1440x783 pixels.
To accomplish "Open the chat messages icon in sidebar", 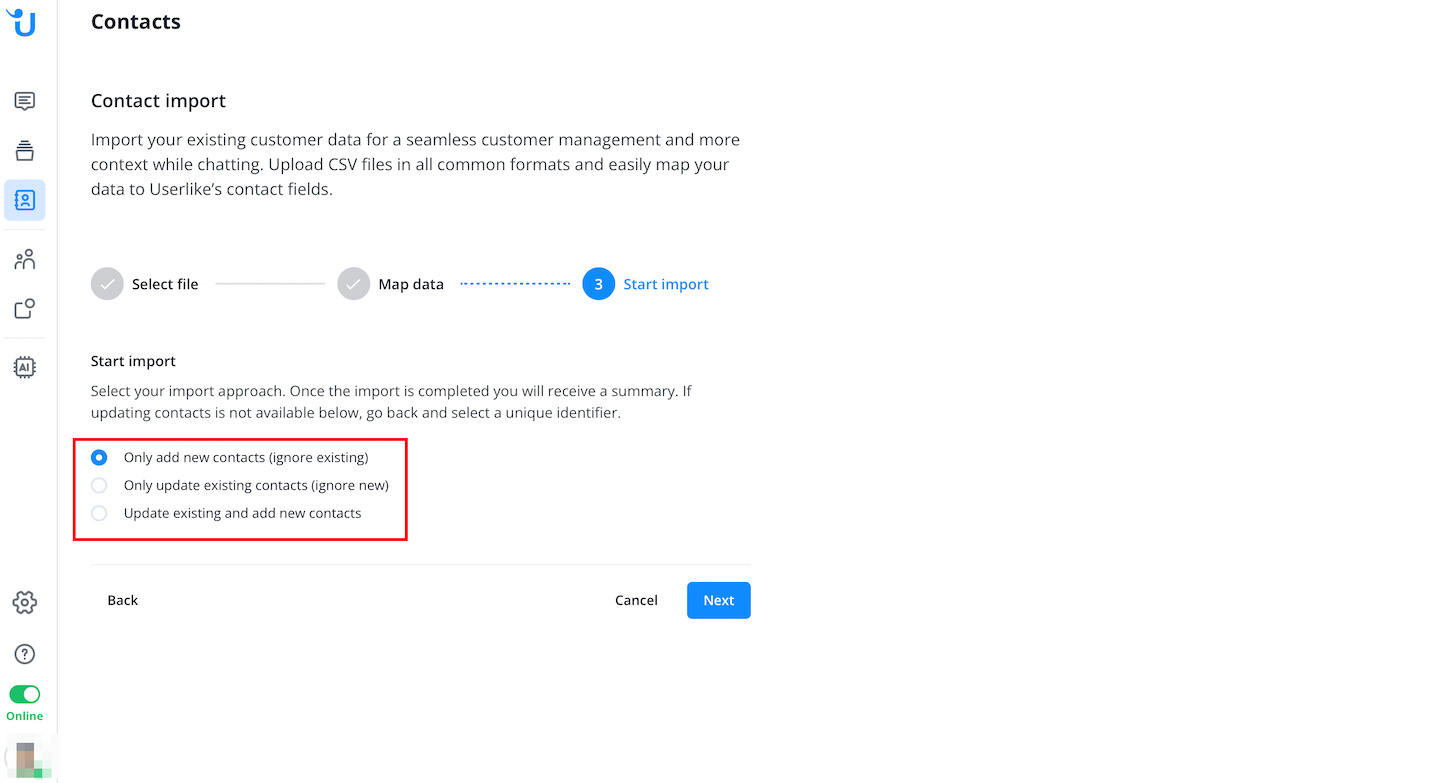I will [x=25, y=101].
